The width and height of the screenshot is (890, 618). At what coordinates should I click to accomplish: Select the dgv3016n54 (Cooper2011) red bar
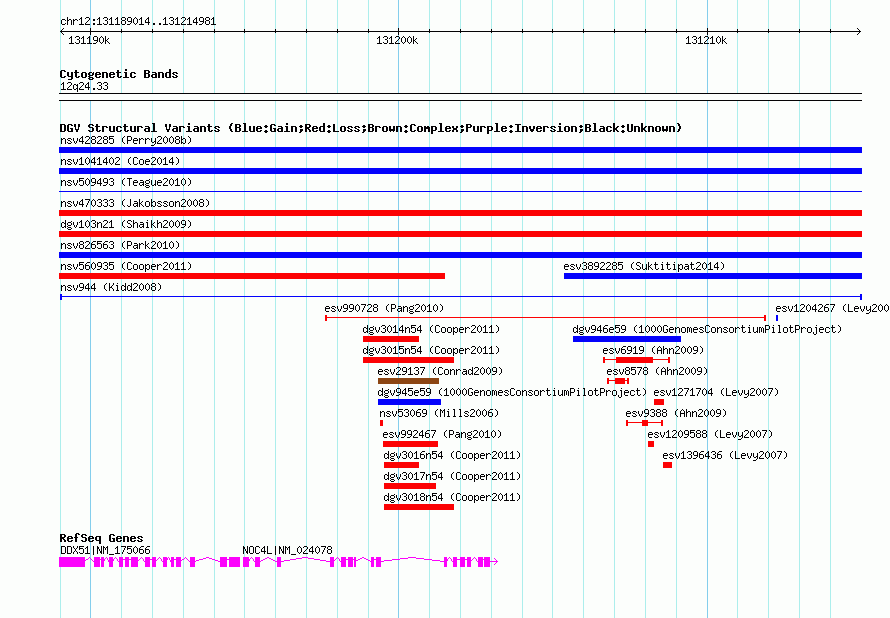point(401,465)
